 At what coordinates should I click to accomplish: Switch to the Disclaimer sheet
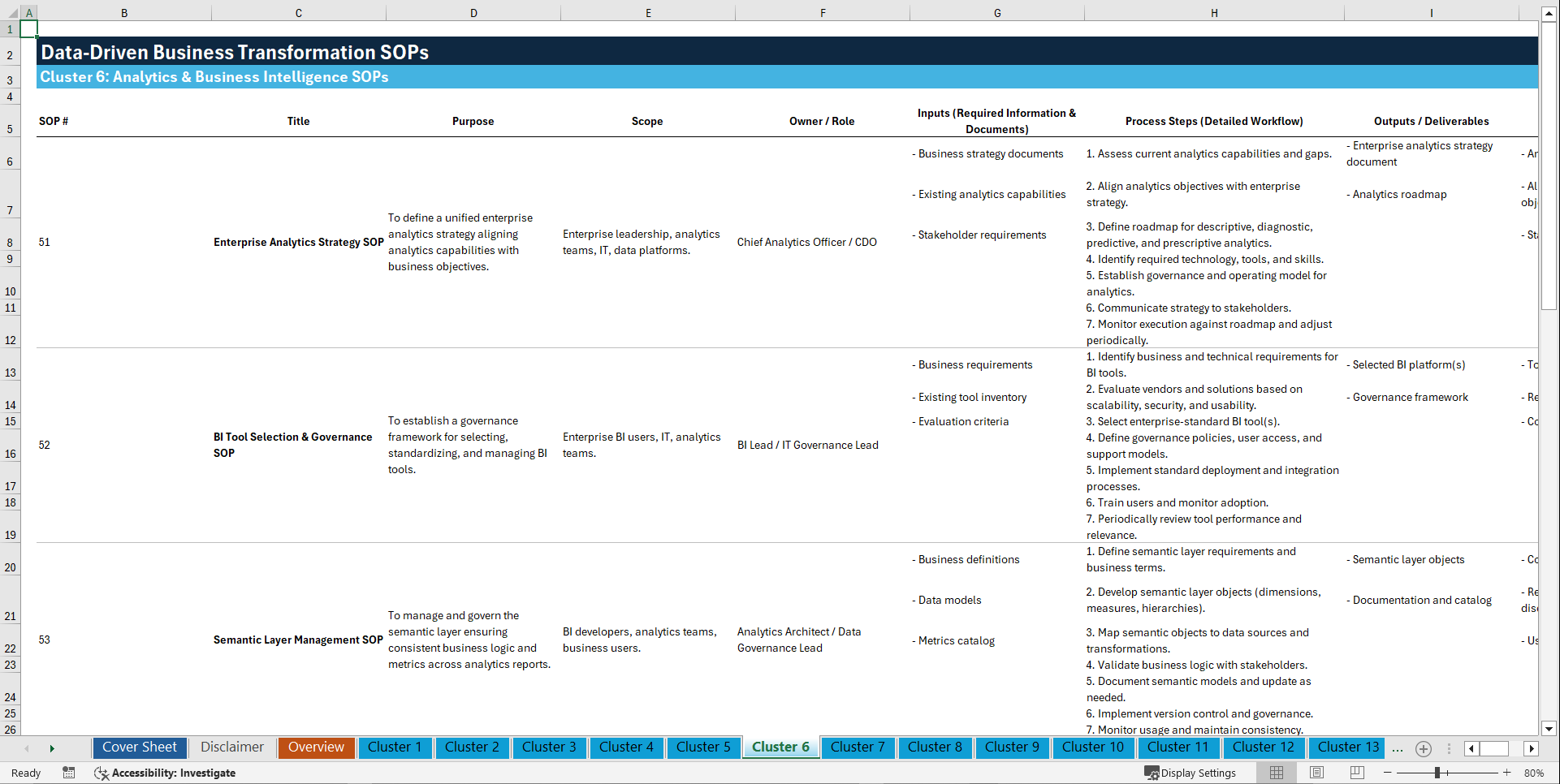(x=231, y=747)
